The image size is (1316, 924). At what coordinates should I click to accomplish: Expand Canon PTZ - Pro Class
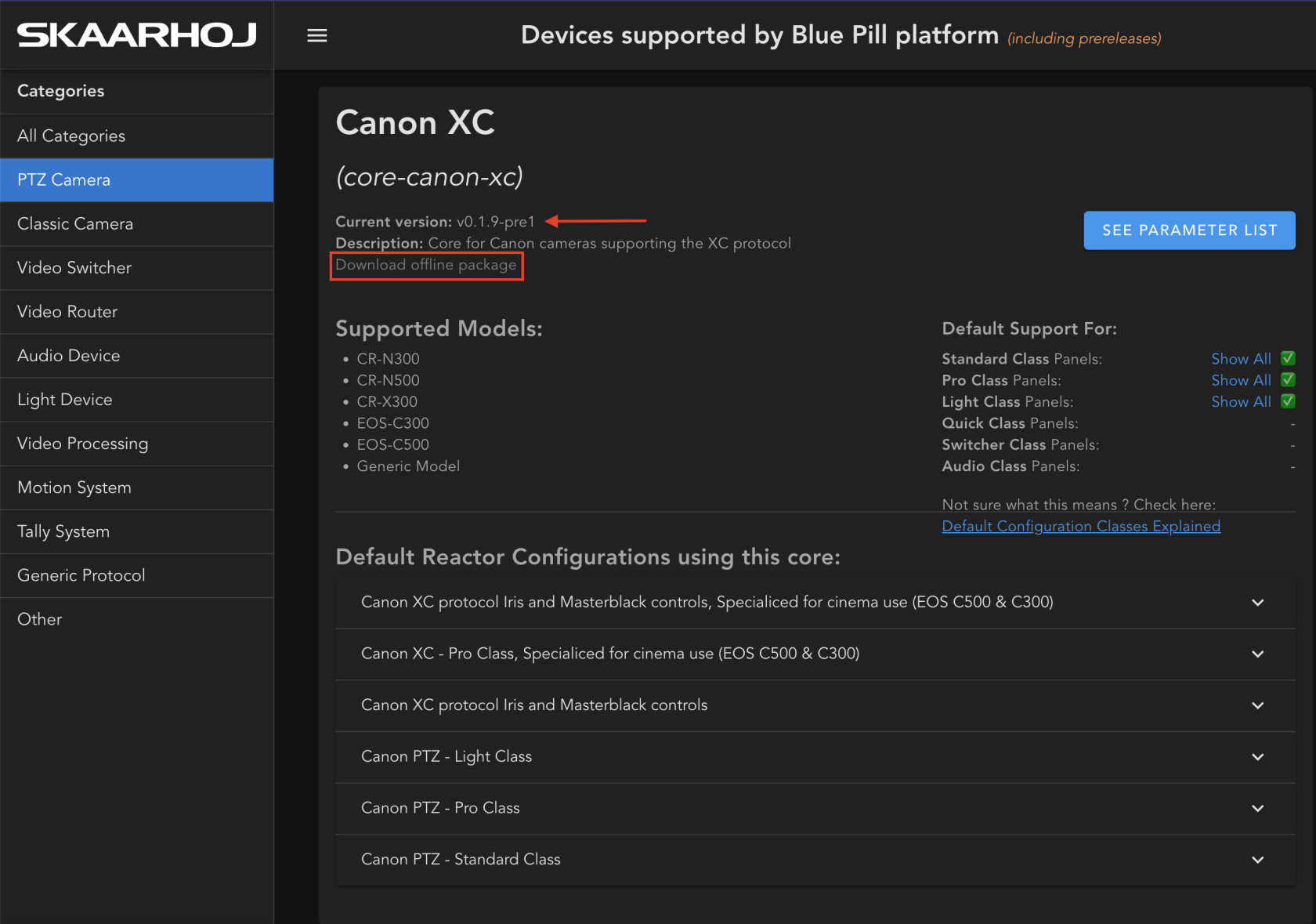[815, 808]
